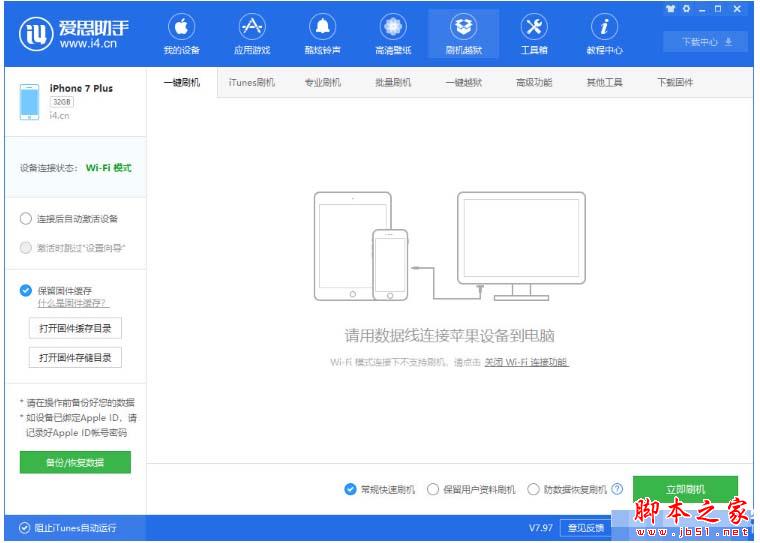Click the i4 爱思助手 logo
760x543 pixels.
[x=74, y=33]
